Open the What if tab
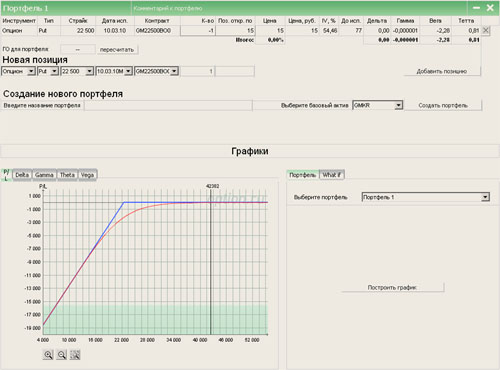This screenshot has width=500, height=370. point(332,175)
